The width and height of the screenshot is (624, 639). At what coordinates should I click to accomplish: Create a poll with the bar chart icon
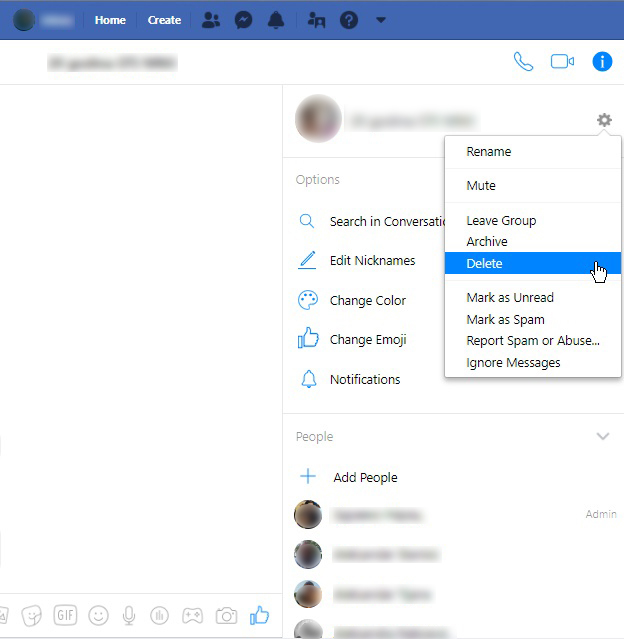point(159,615)
